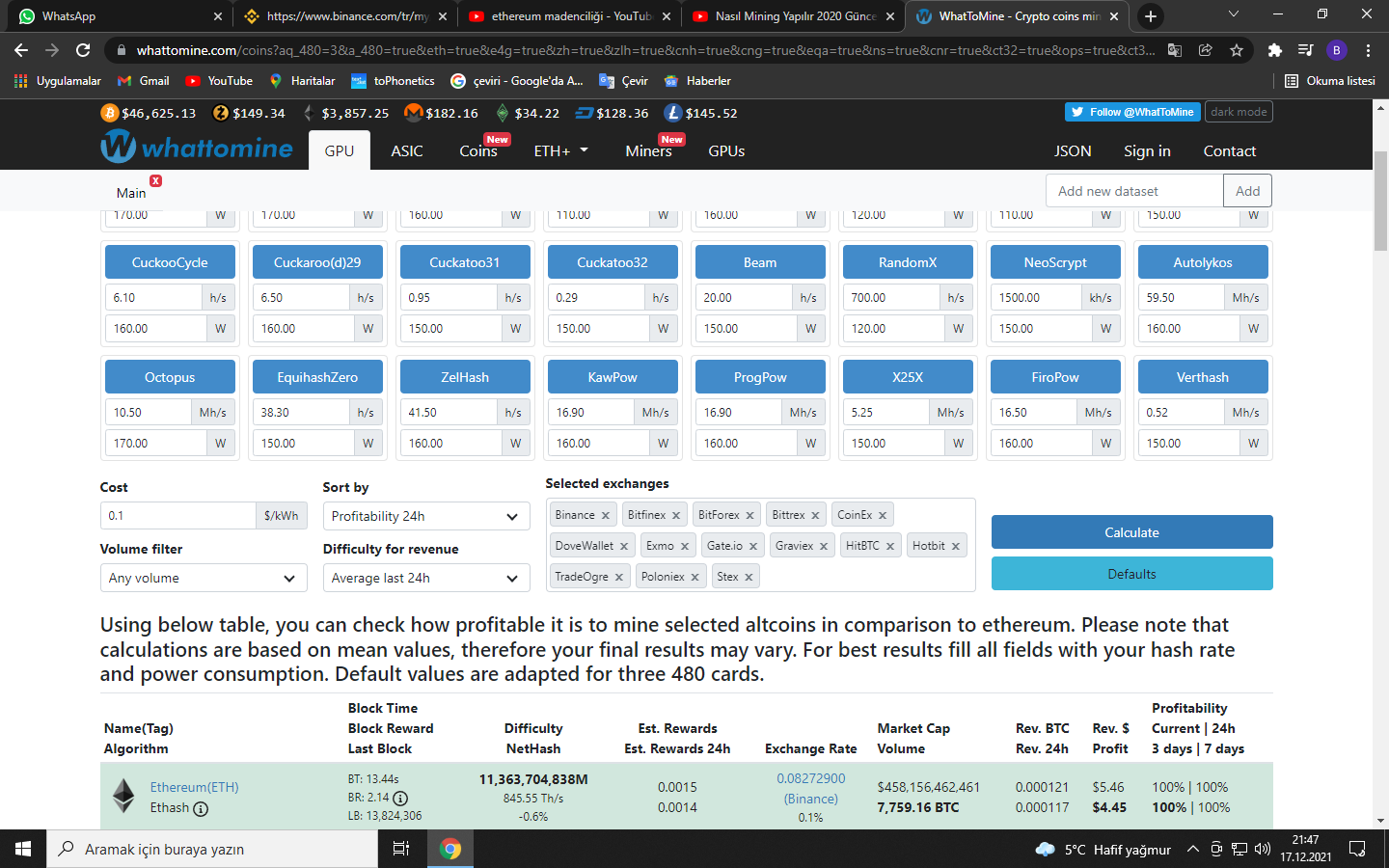Reload the WhatToMine page

coord(83,50)
